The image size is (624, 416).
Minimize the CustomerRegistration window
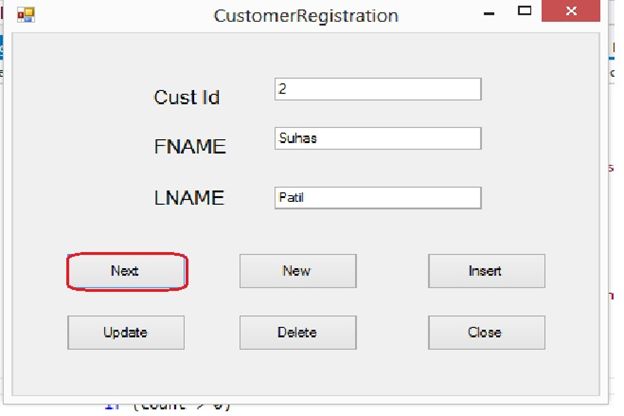(489, 14)
